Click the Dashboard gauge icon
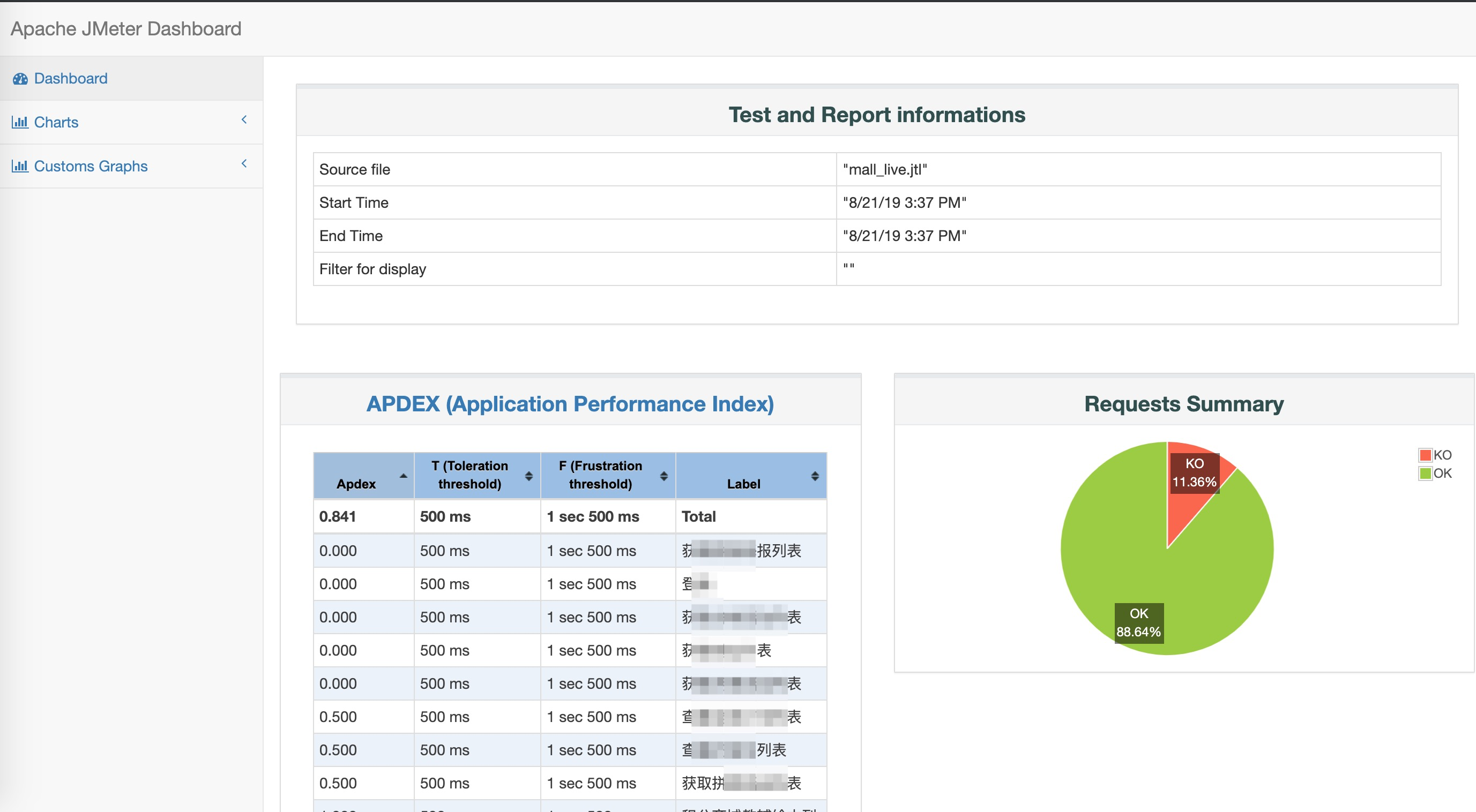The width and height of the screenshot is (1476, 812). point(20,78)
